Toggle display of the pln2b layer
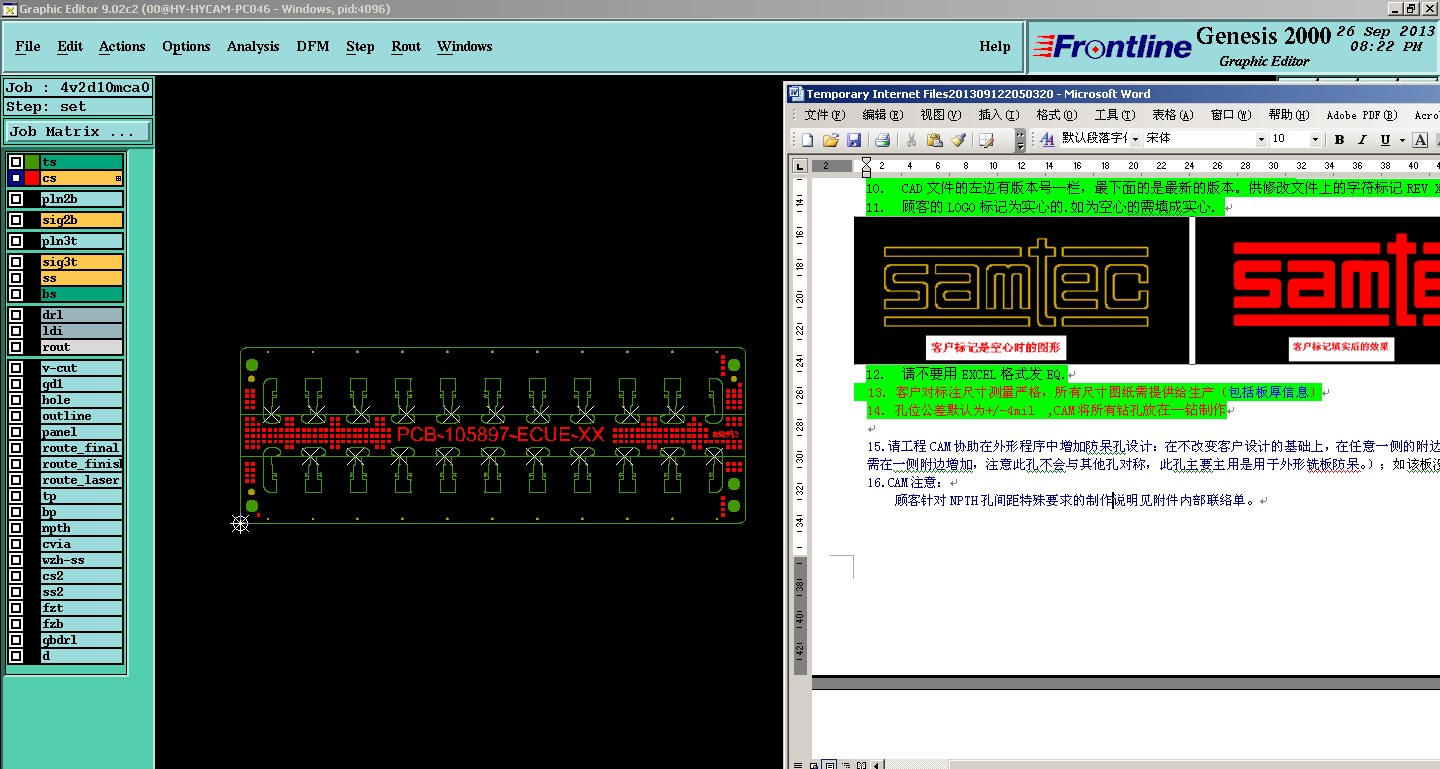 16,199
